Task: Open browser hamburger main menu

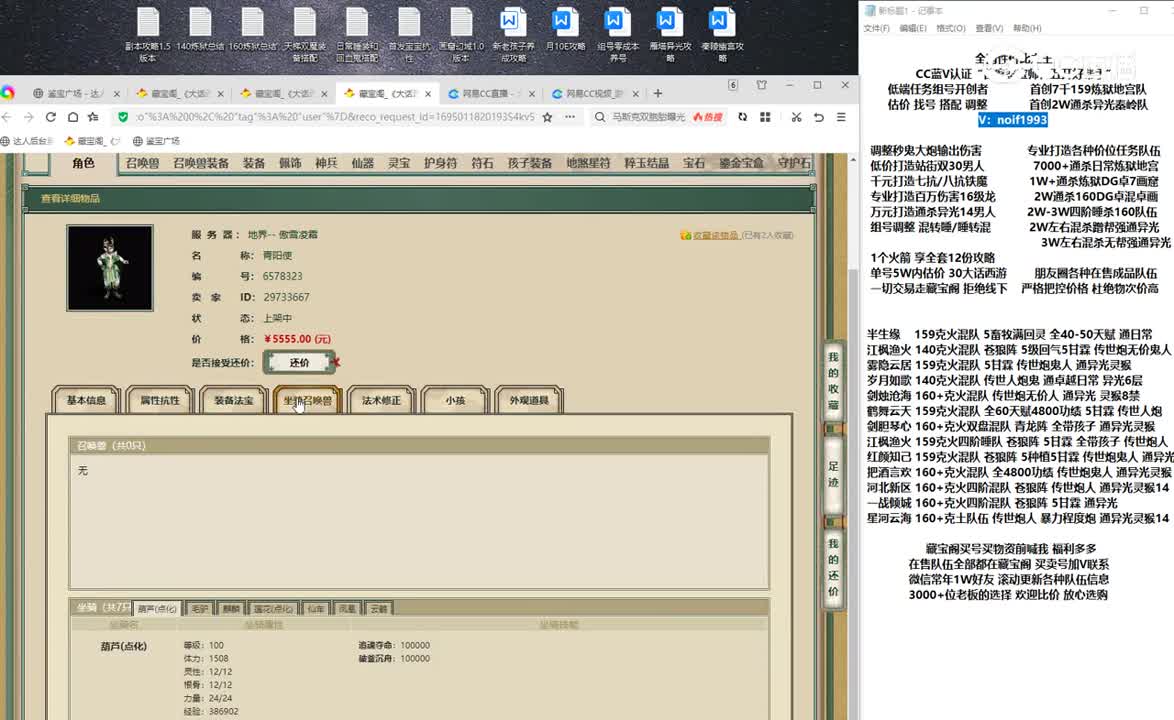Action: point(842,117)
